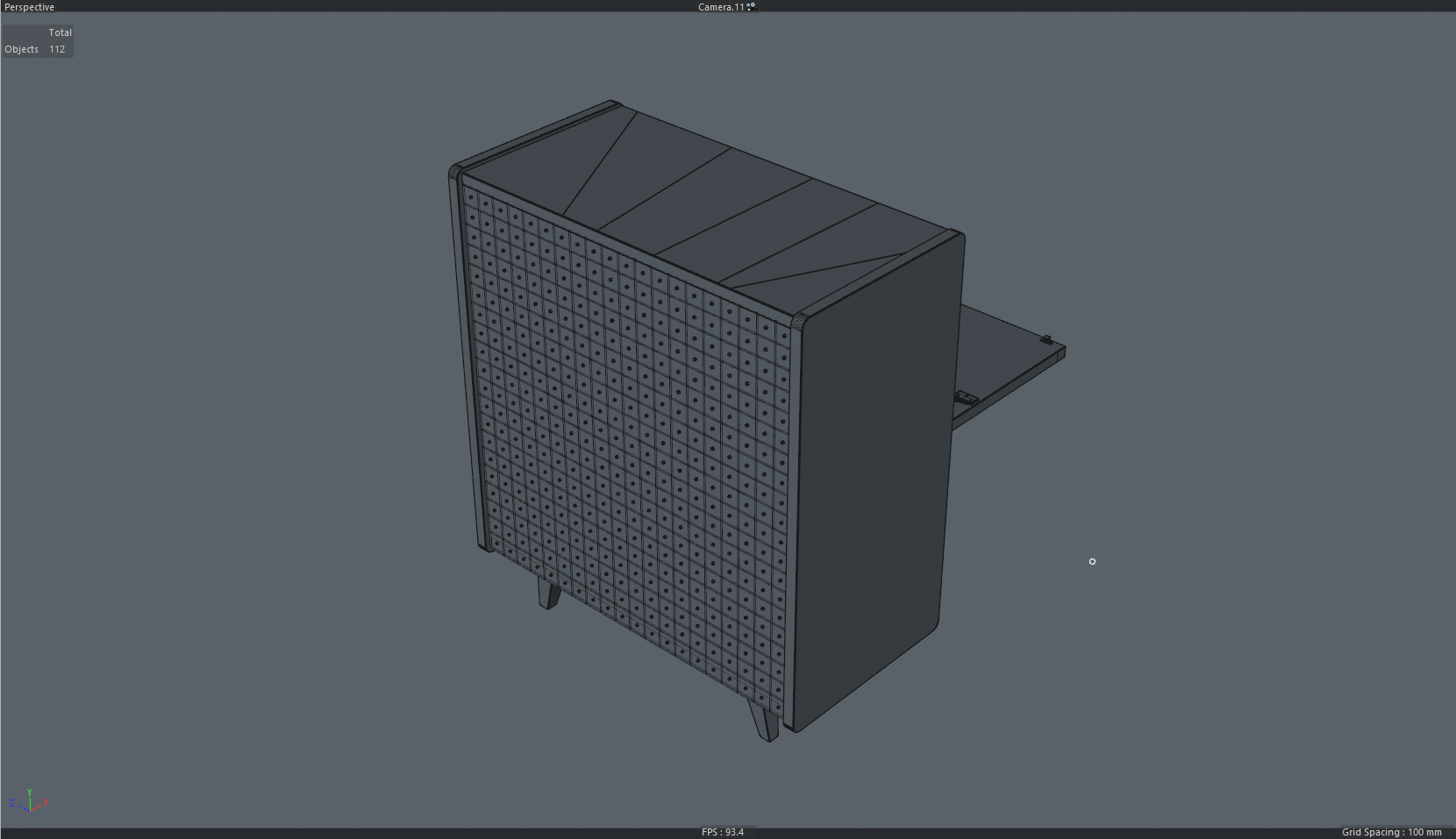Viewport: 1456px width, 839px height.
Task: Click the small circle marker in the empty viewport
Action: [x=1092, y=561]
